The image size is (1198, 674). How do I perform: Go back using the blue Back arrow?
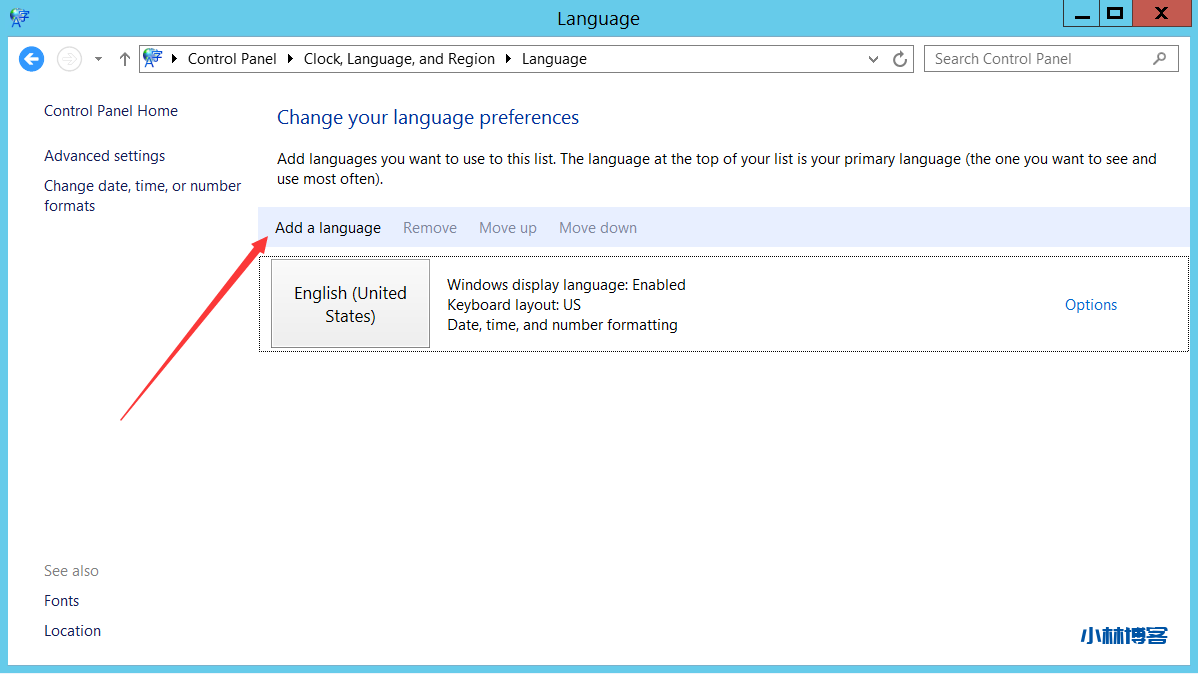[32, 59]
